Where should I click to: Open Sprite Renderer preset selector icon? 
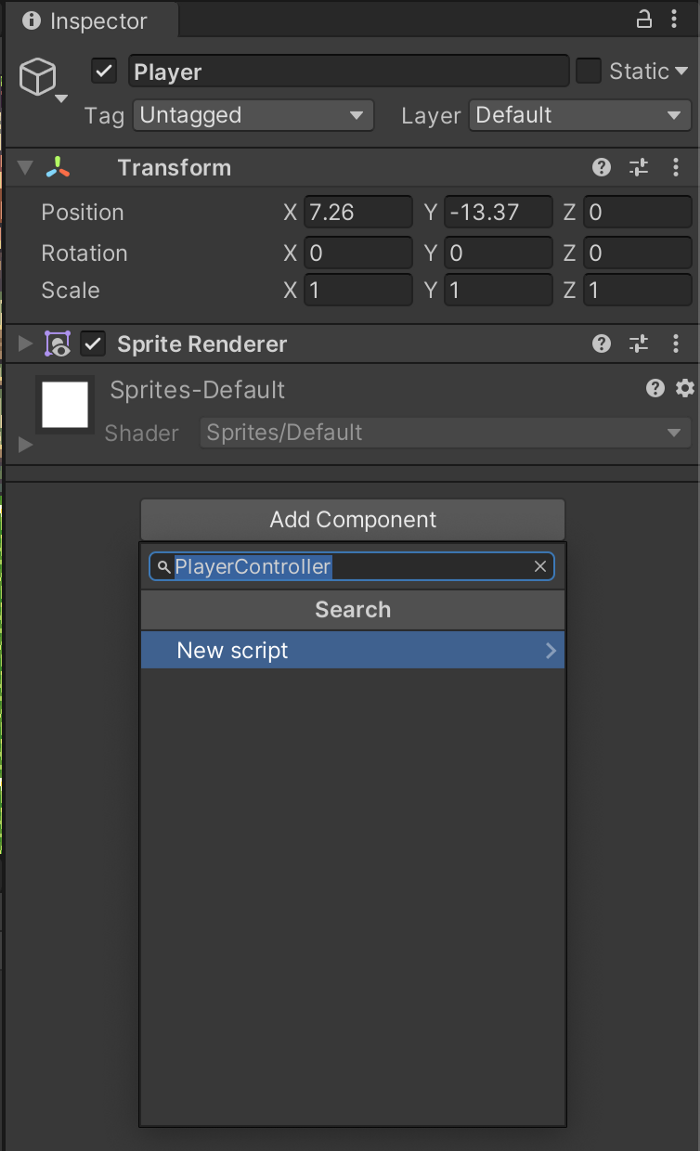click(638, 344)
